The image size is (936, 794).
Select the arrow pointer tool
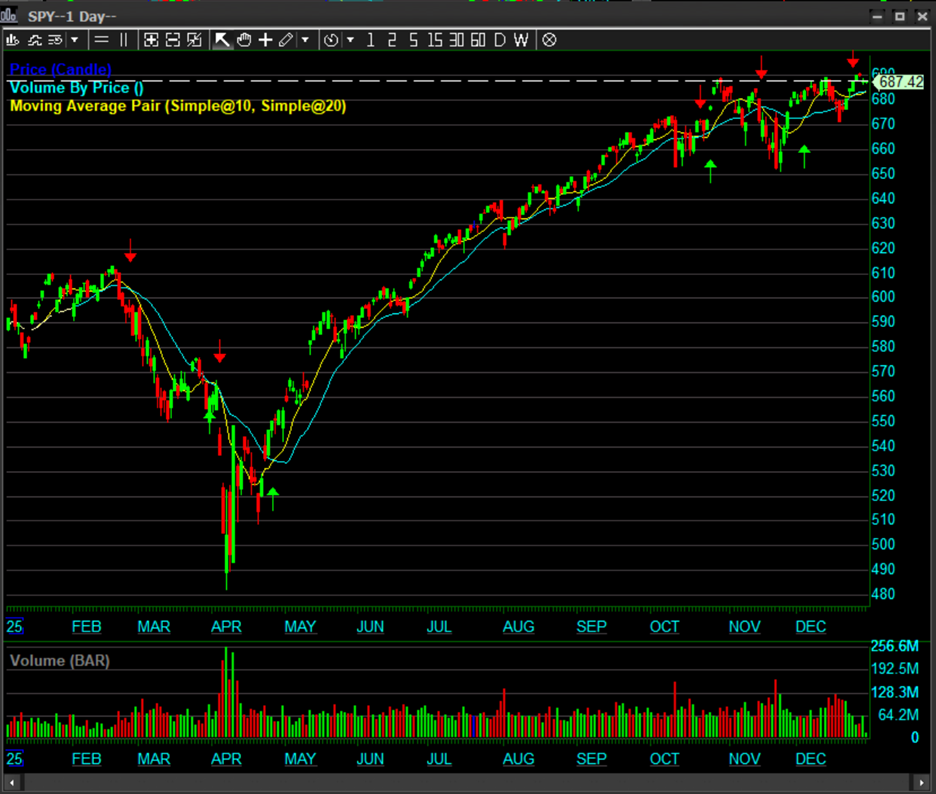pos(222,40)
